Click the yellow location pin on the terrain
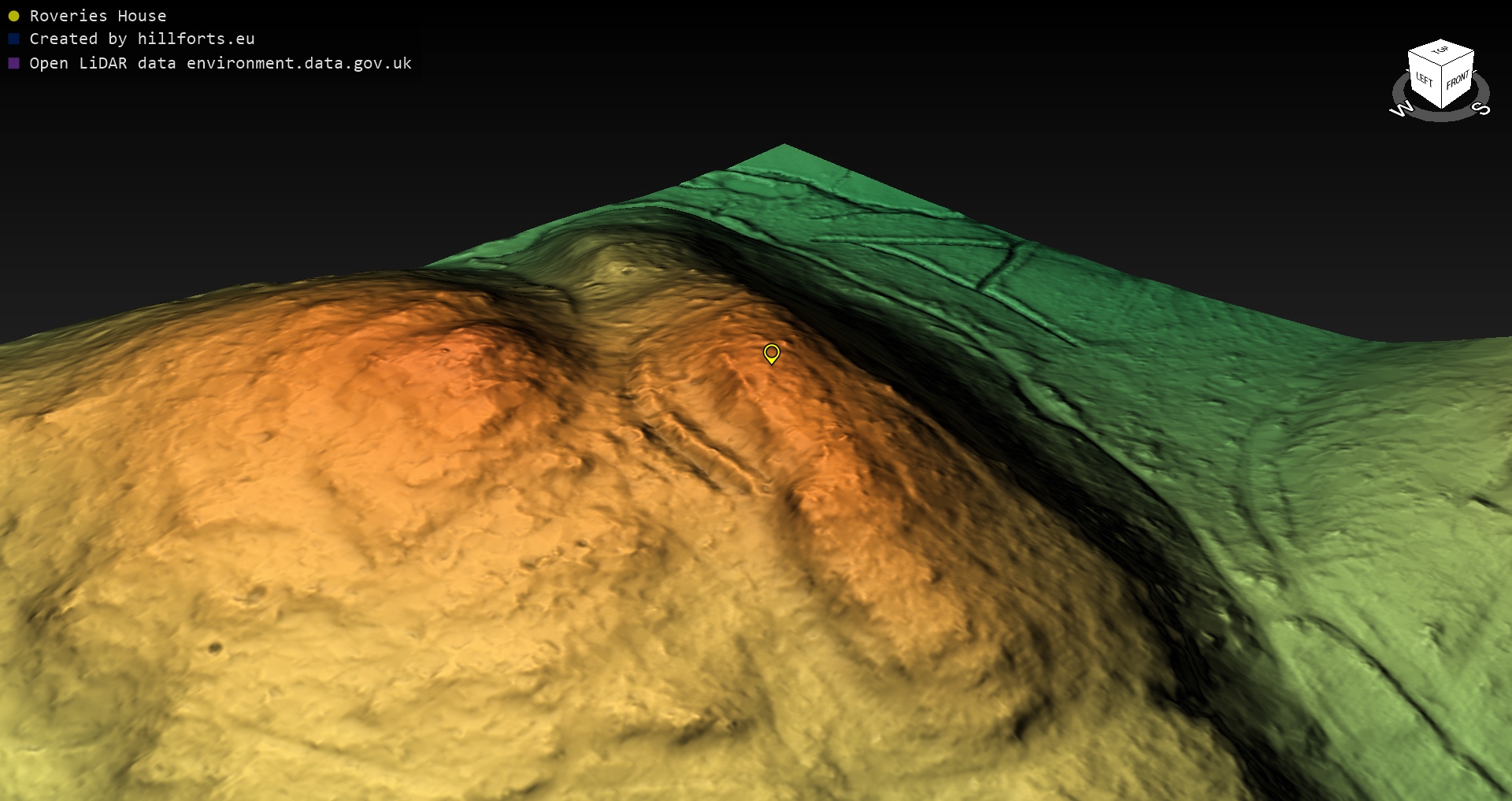Screen dimensions: 1512x801 tap(771, 353)
